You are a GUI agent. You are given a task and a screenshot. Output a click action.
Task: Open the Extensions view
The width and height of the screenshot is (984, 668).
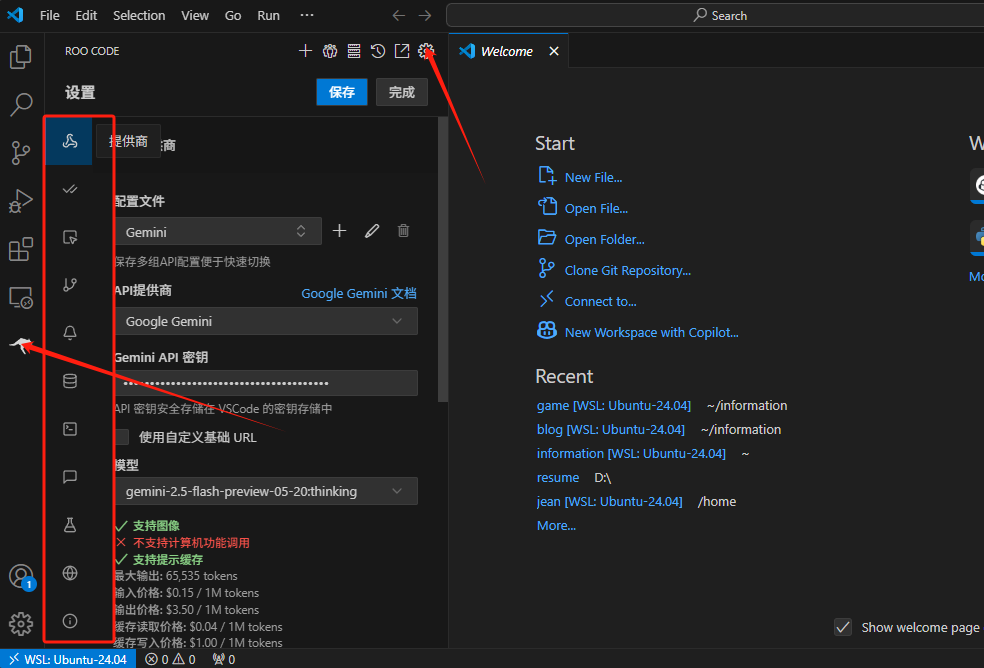[x=21, y=249]
